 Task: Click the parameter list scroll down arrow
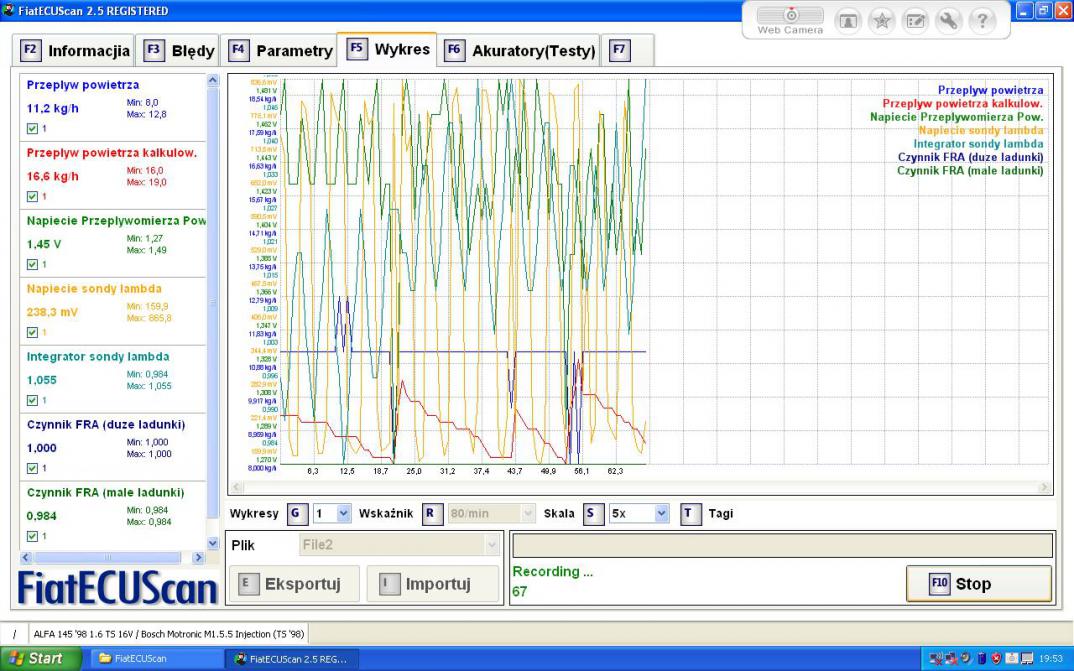[x=212, y=543]
